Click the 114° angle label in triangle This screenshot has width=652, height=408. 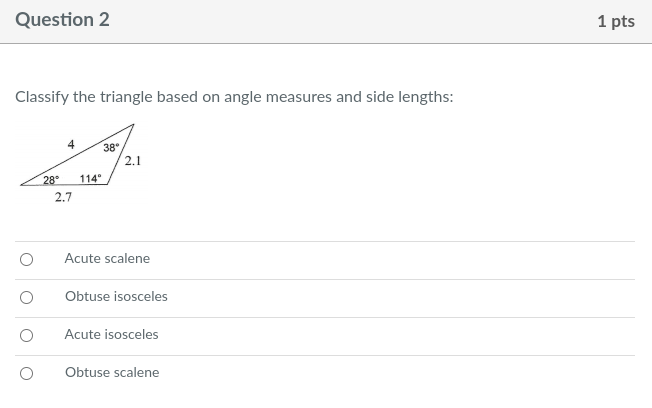pyautogui.click(x=90, y=179)
